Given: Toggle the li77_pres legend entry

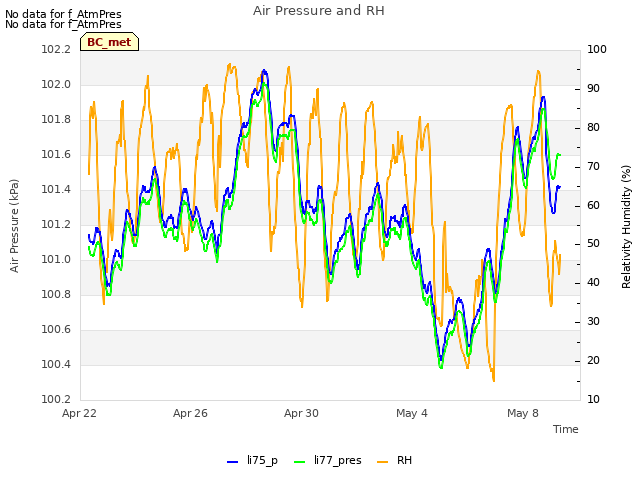Looking at the screenshot, I should tap(328, 460).
